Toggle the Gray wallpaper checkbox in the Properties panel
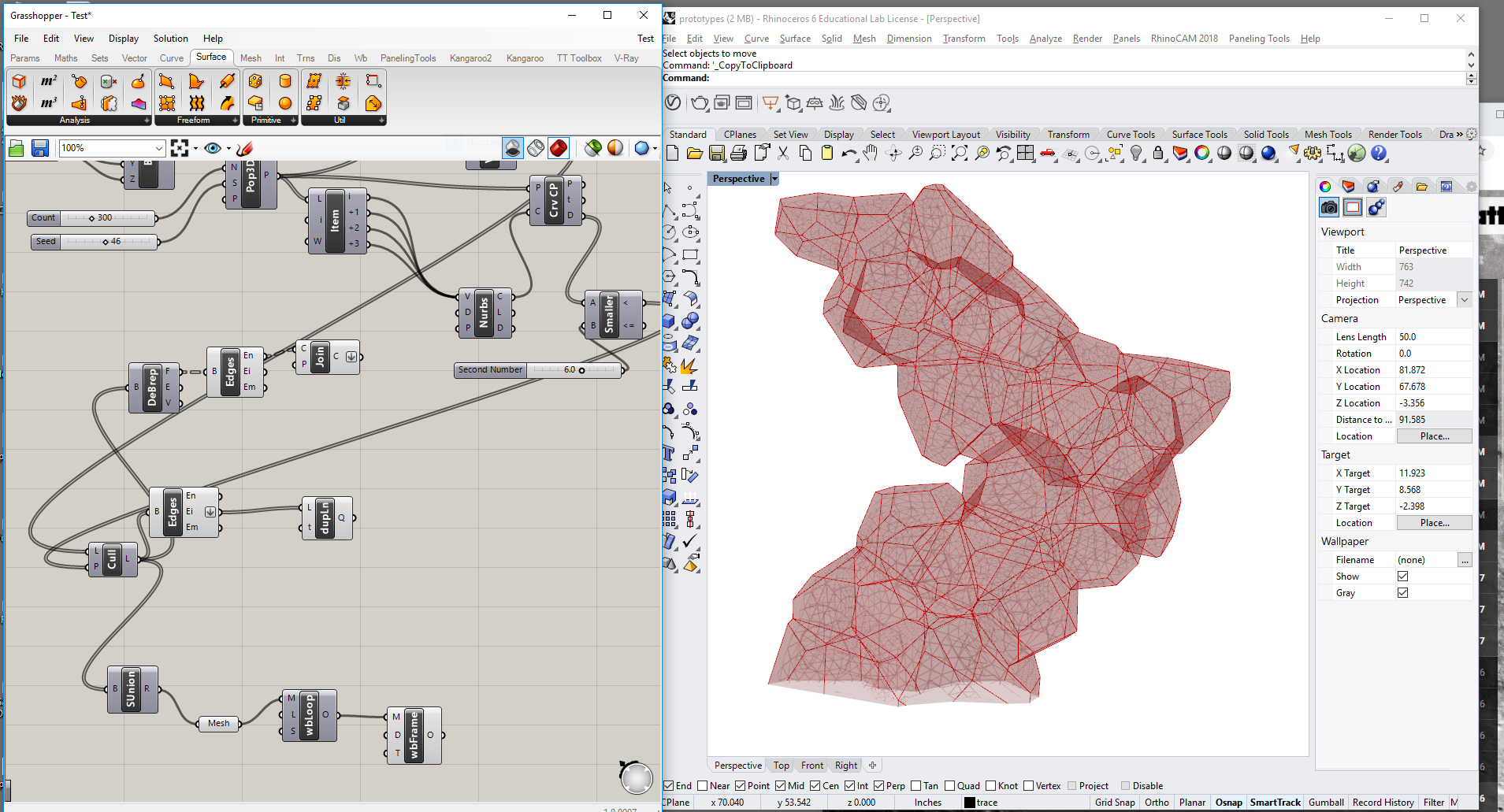This screenshot has height=812, width=1504. pos(1403,592)
